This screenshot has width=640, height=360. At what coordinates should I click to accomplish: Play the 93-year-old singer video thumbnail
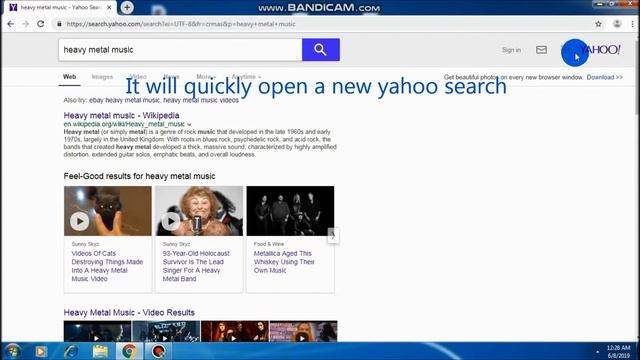[x=199, y=211]
